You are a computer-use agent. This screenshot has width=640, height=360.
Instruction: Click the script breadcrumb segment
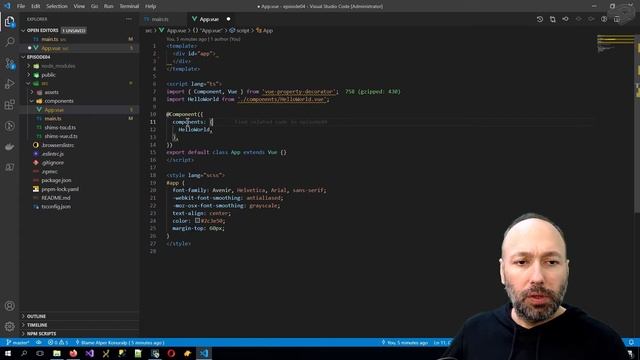(240, 31)
